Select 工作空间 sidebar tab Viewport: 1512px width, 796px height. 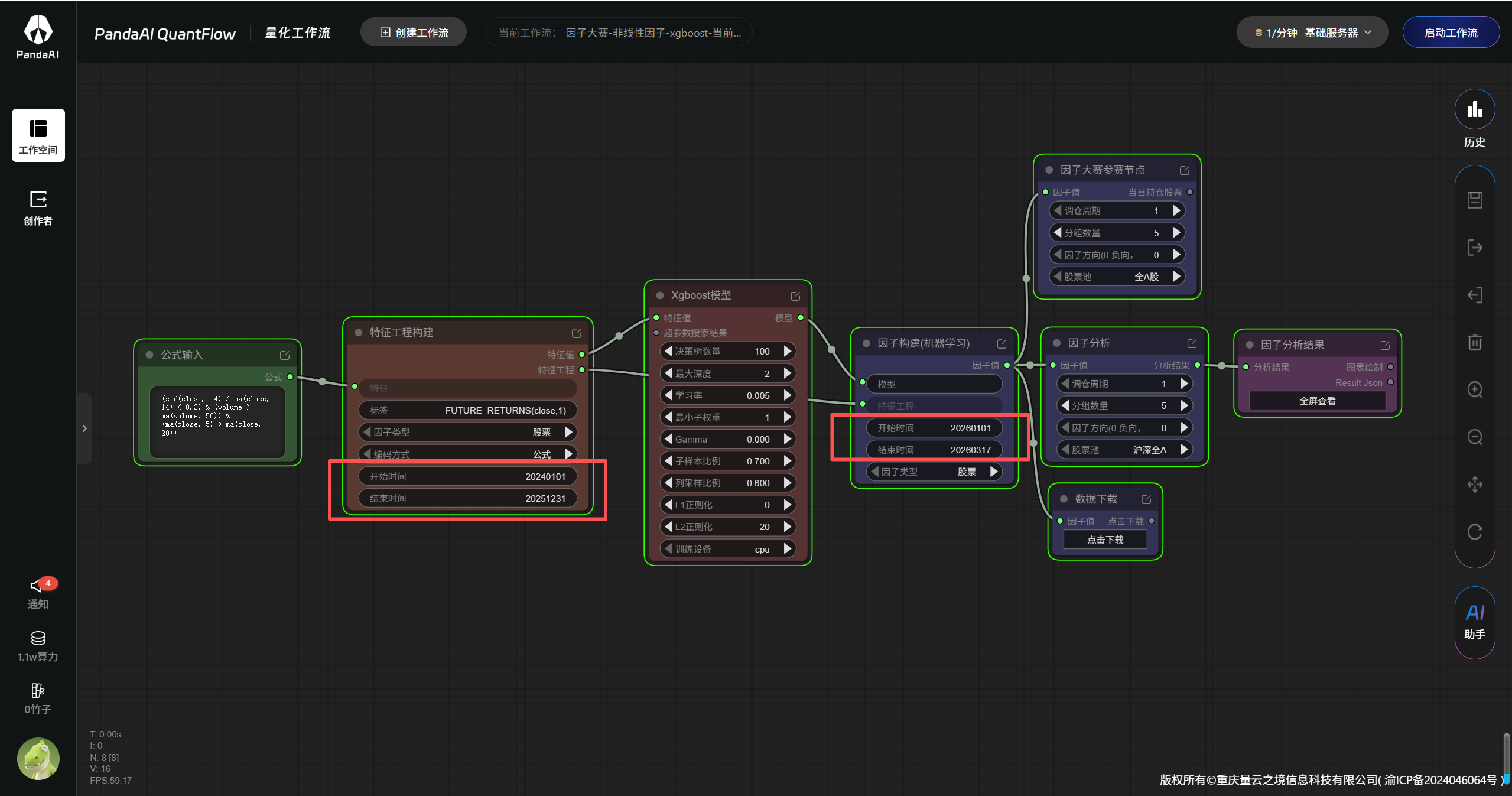pos(38,135)
